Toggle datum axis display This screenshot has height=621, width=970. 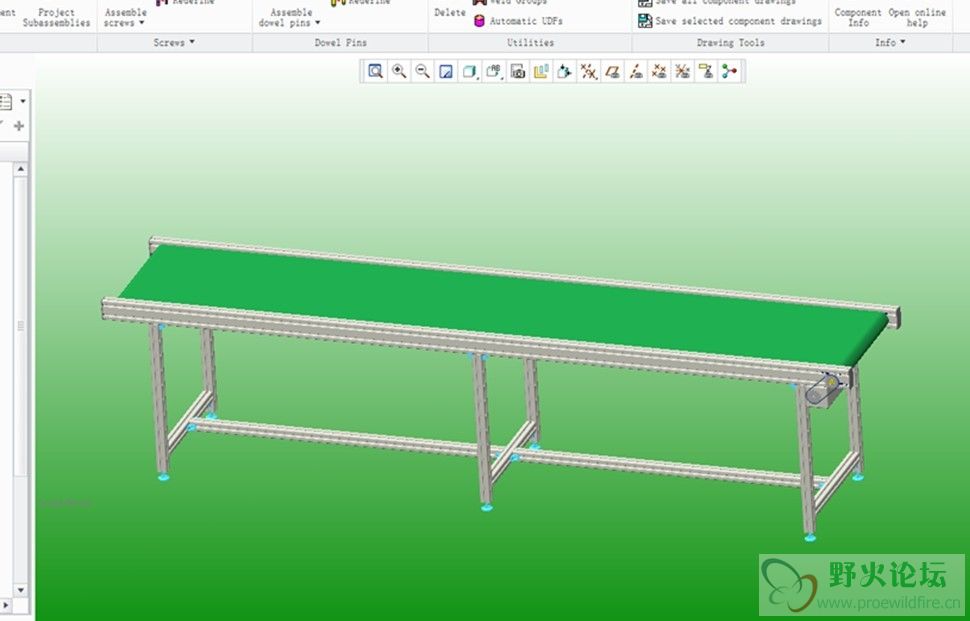[636, 71]
